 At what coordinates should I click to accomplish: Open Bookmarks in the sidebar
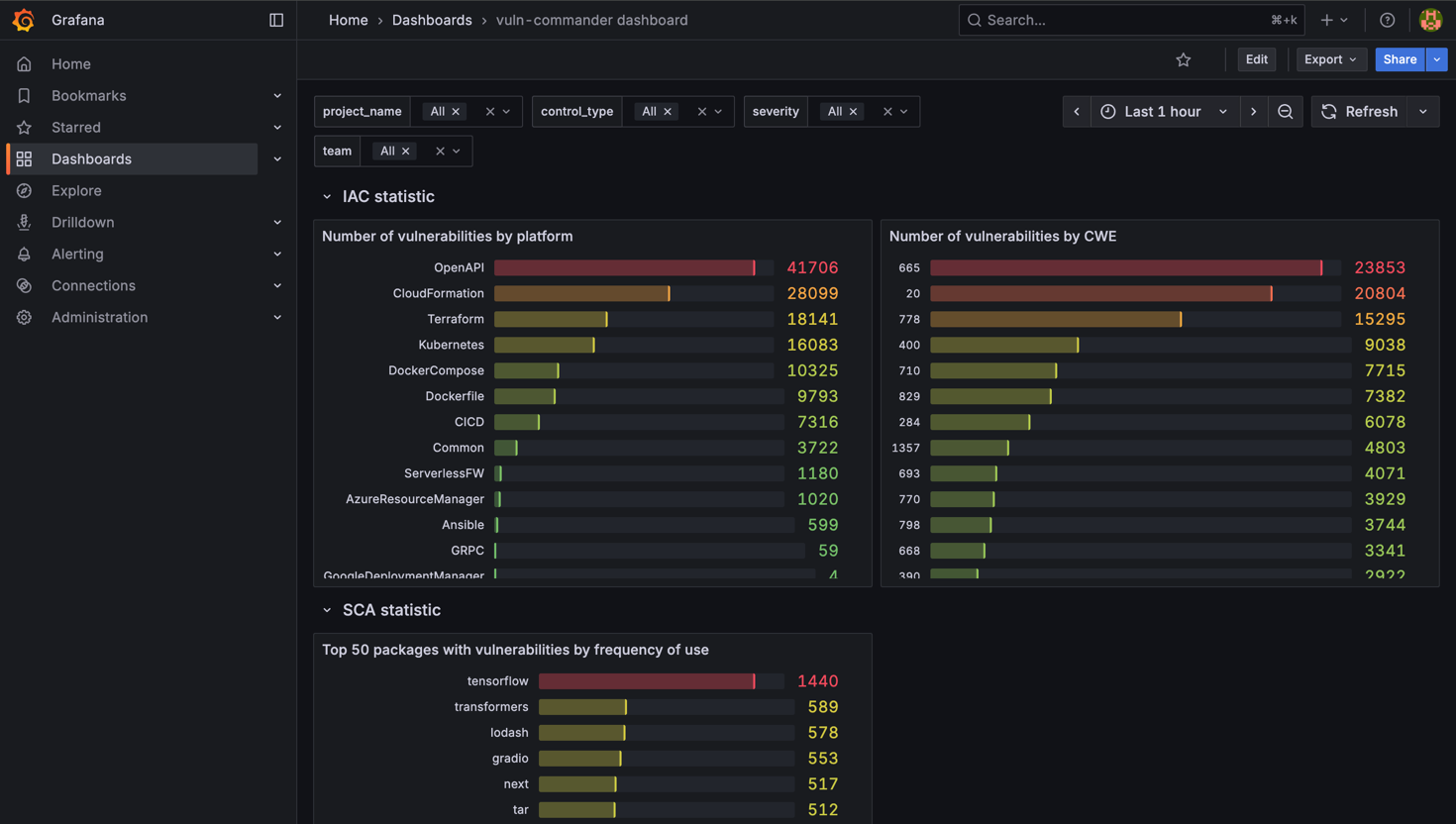(x=88, y=96)
